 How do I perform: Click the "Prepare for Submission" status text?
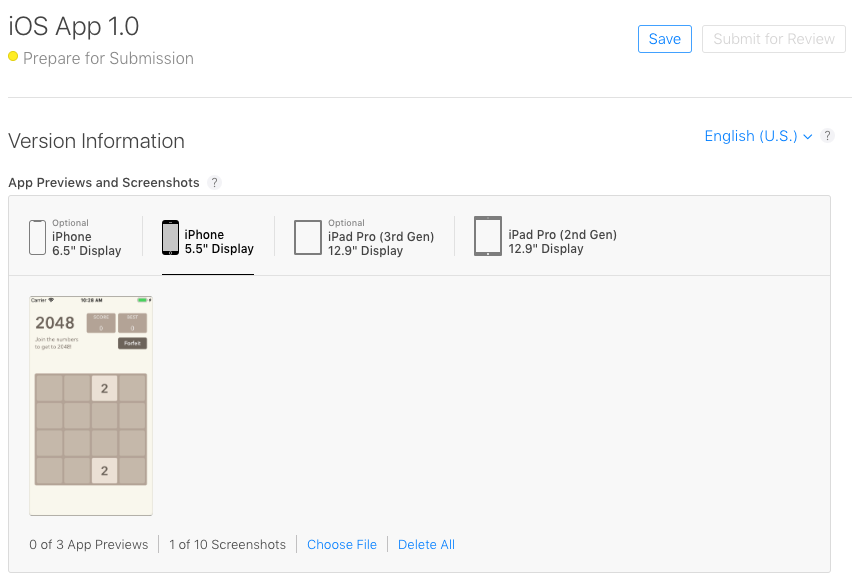click(108, 58)
